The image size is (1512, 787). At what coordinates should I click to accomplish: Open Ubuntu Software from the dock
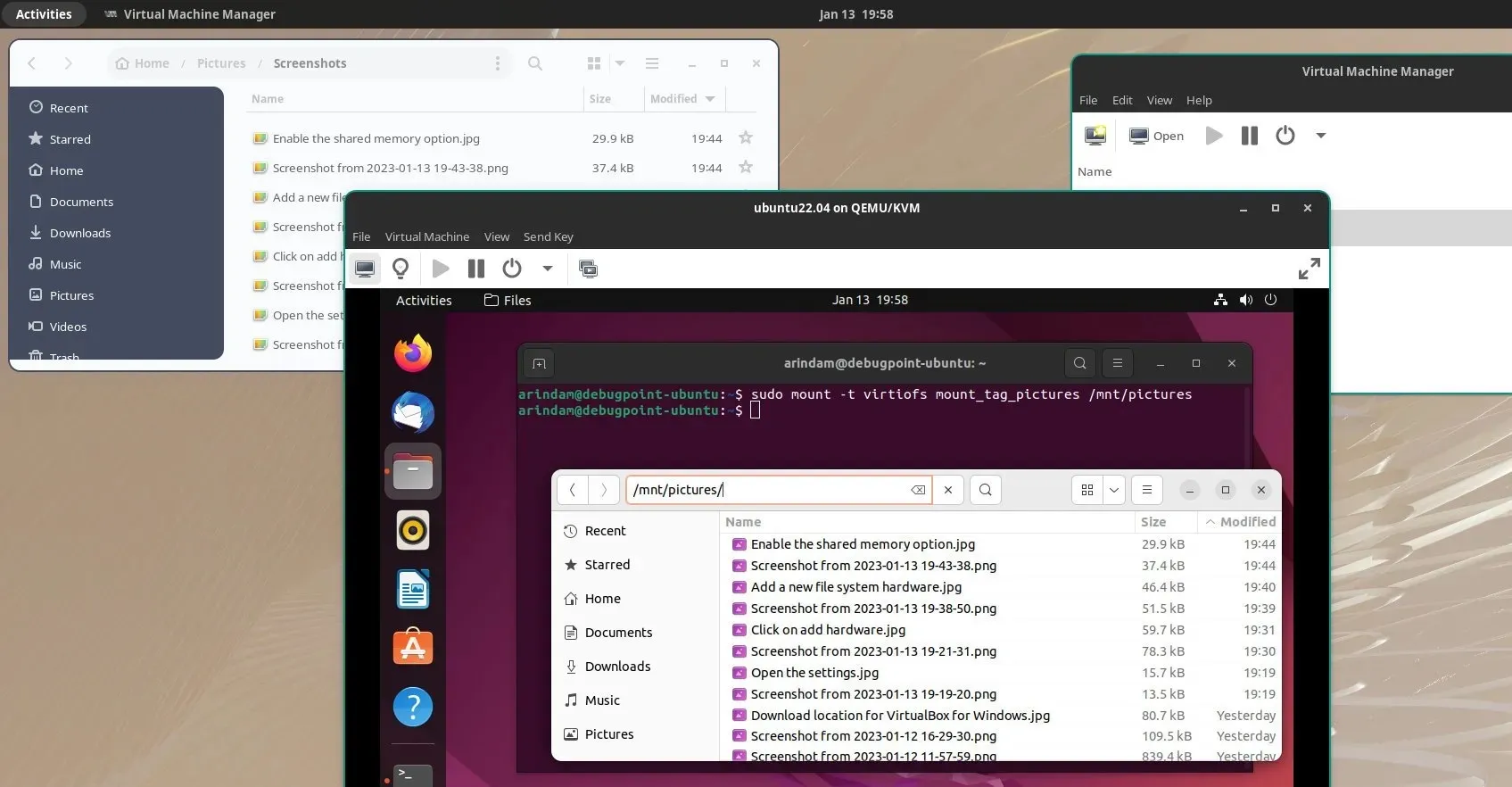[413, 648]
